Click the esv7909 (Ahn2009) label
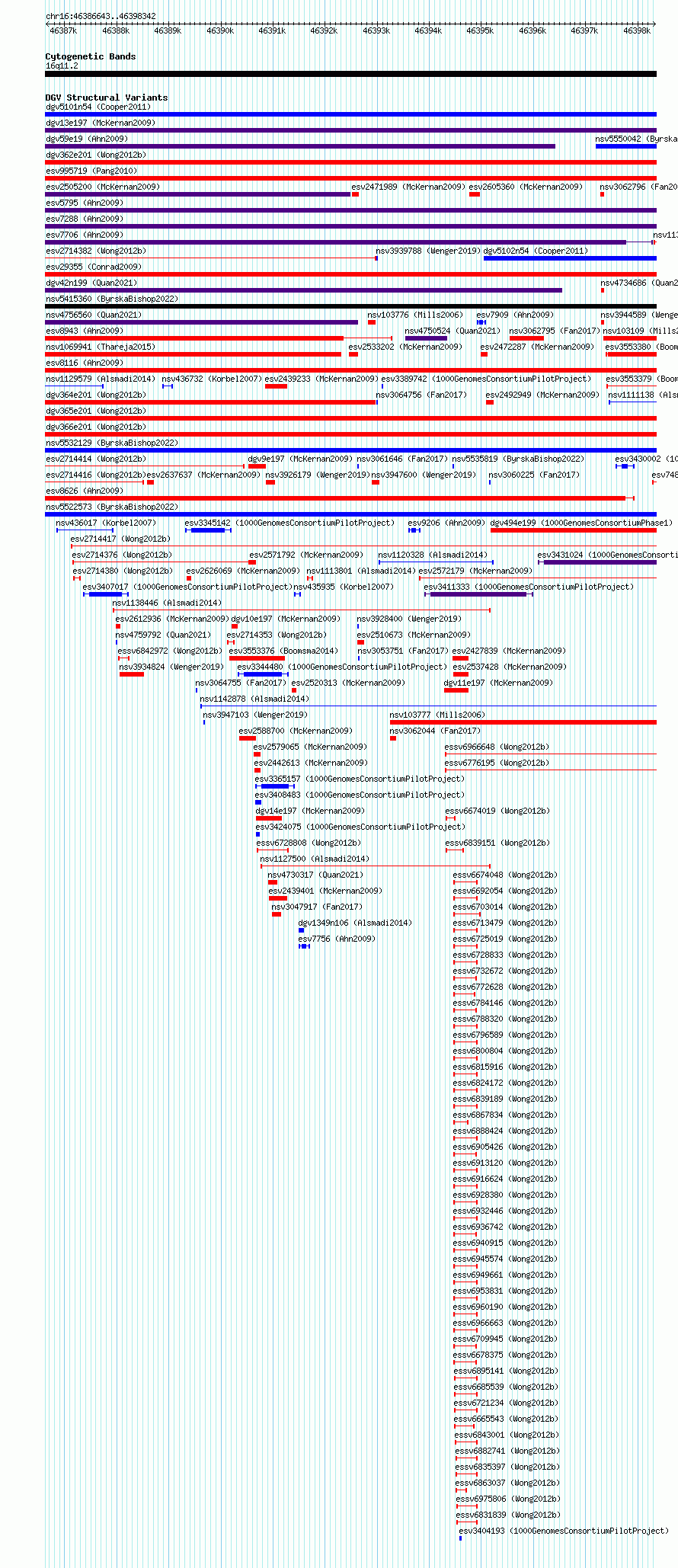Screen dimensions: 678x1568 point(515,315)
